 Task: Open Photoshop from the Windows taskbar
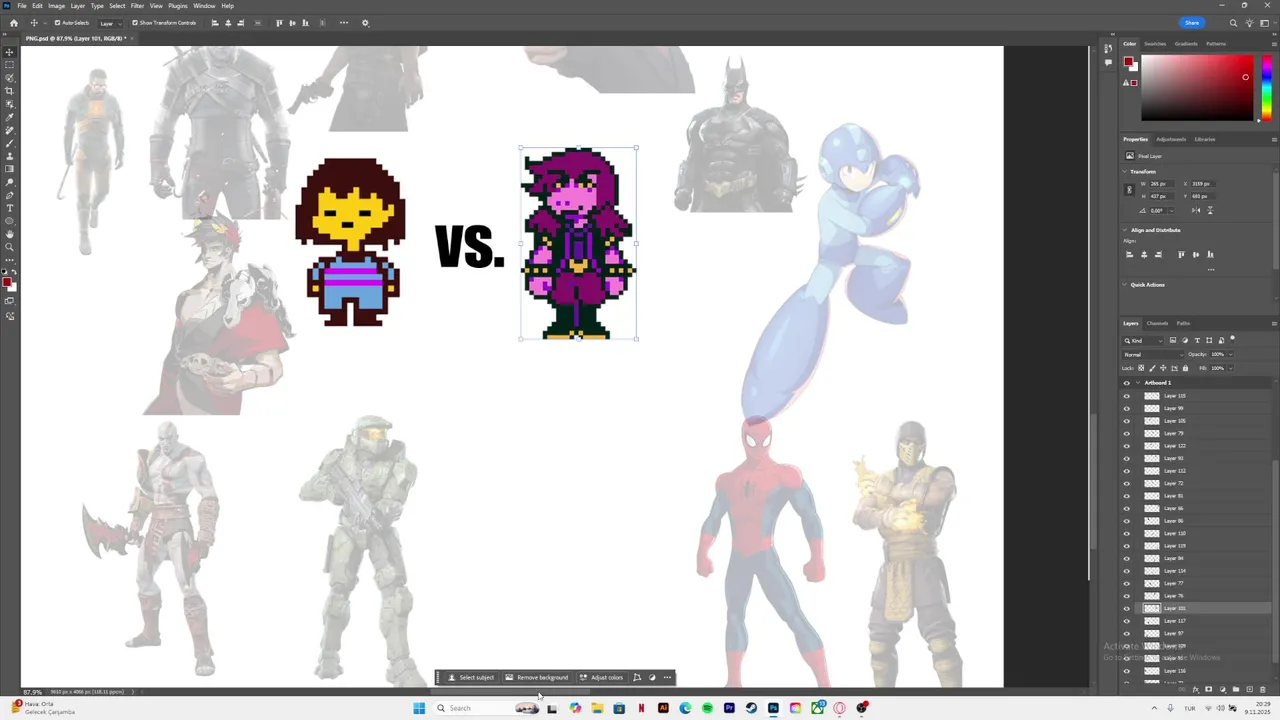click(x=773, y=708)
